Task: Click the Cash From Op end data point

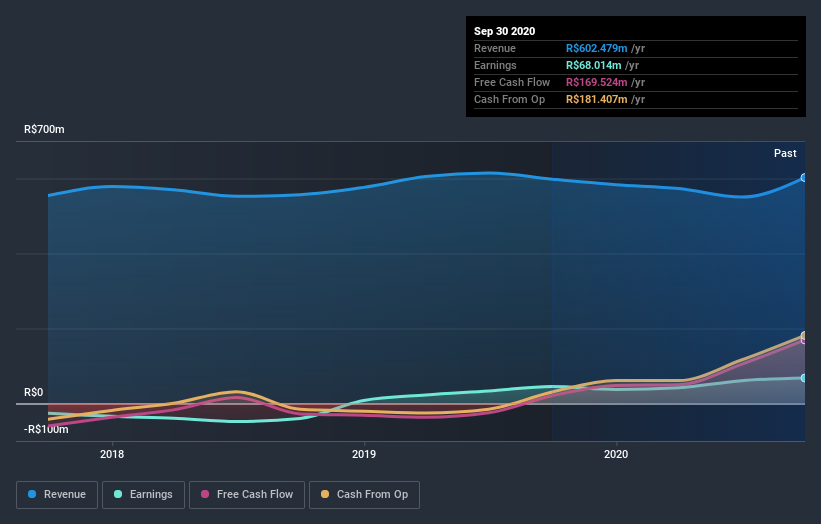Action: pos(804,335)
